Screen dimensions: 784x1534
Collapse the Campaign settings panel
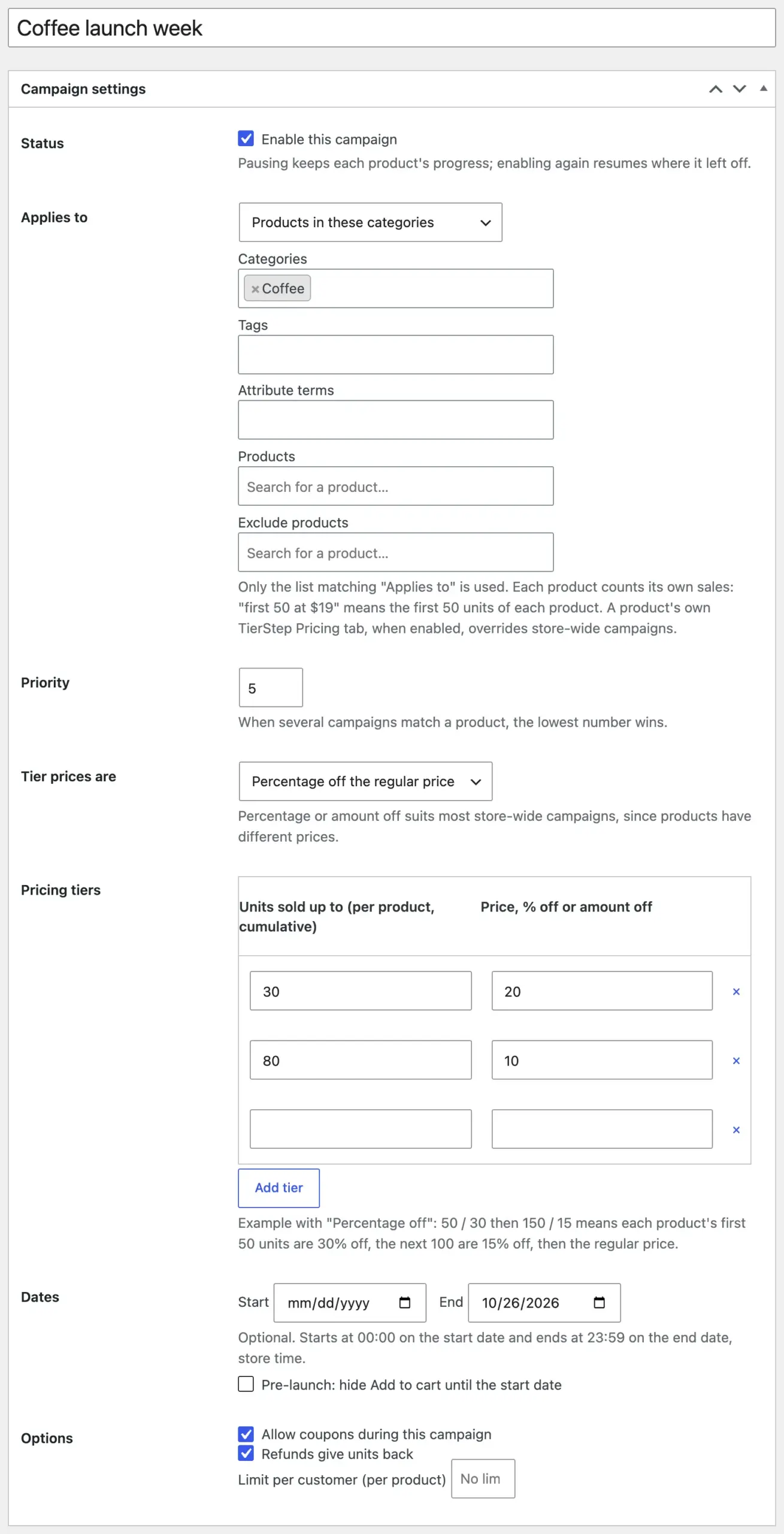click(763, 89)
